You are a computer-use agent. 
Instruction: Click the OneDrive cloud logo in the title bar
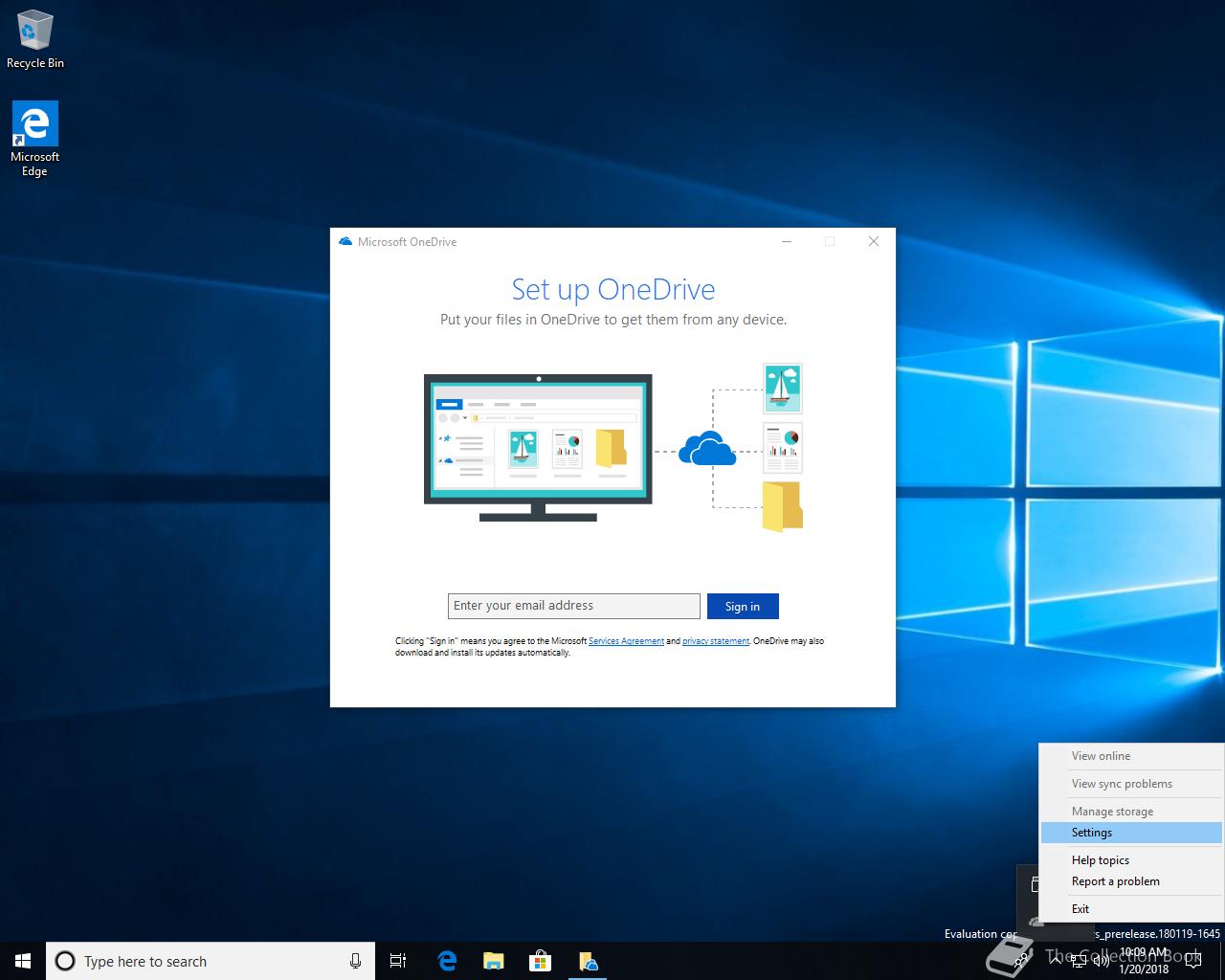click(345, 241)
